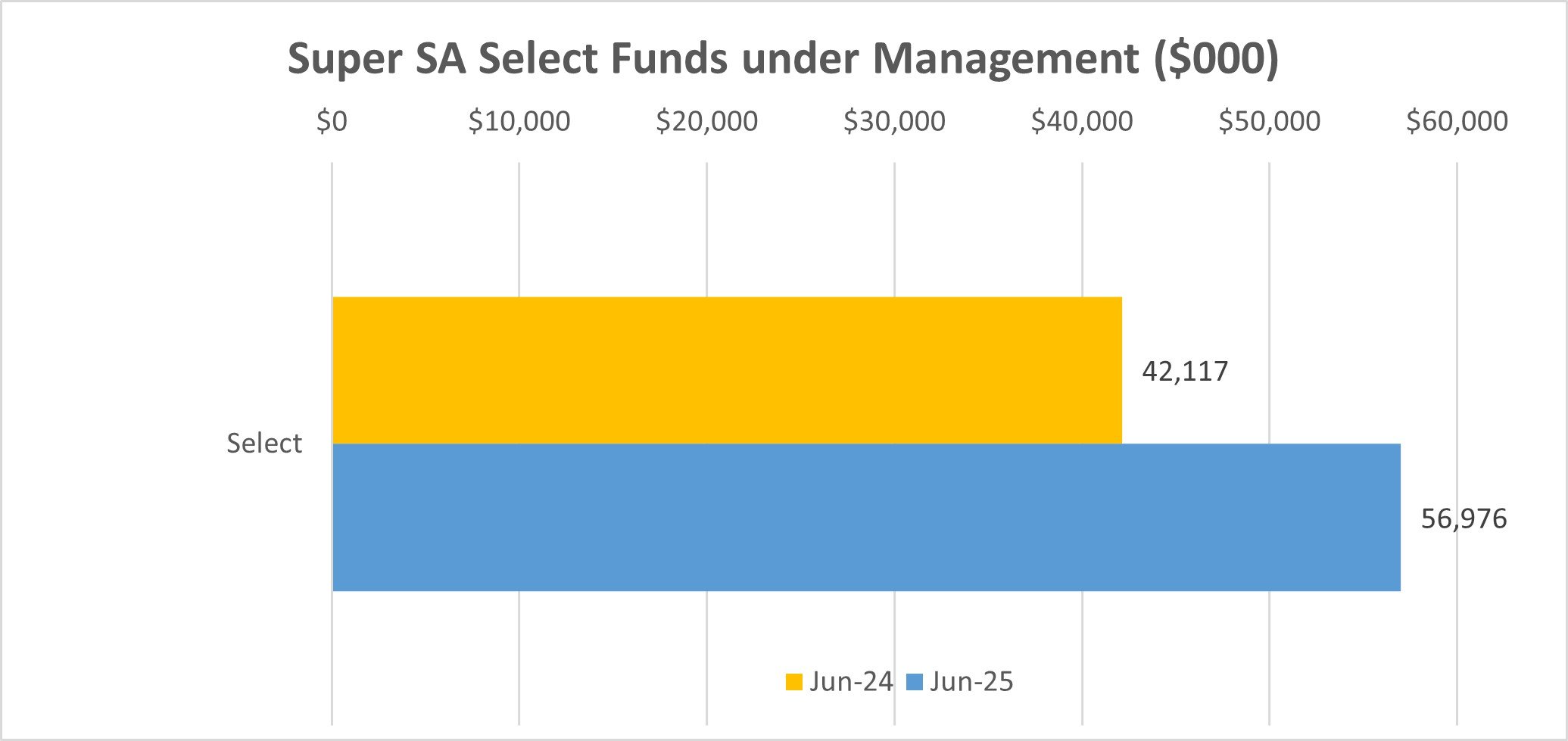Click the 56,976 data label
1568x741 pixels.
click(1464, 519)
